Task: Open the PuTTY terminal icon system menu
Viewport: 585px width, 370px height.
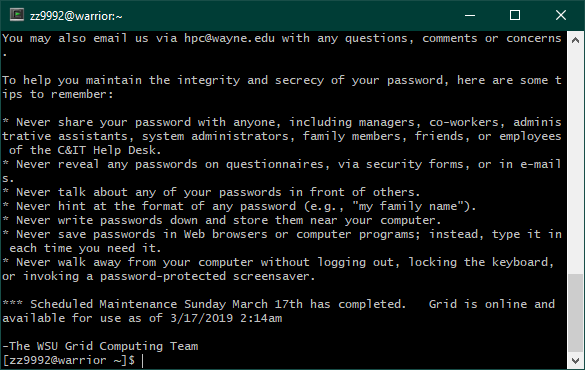Action: (16, 15)
